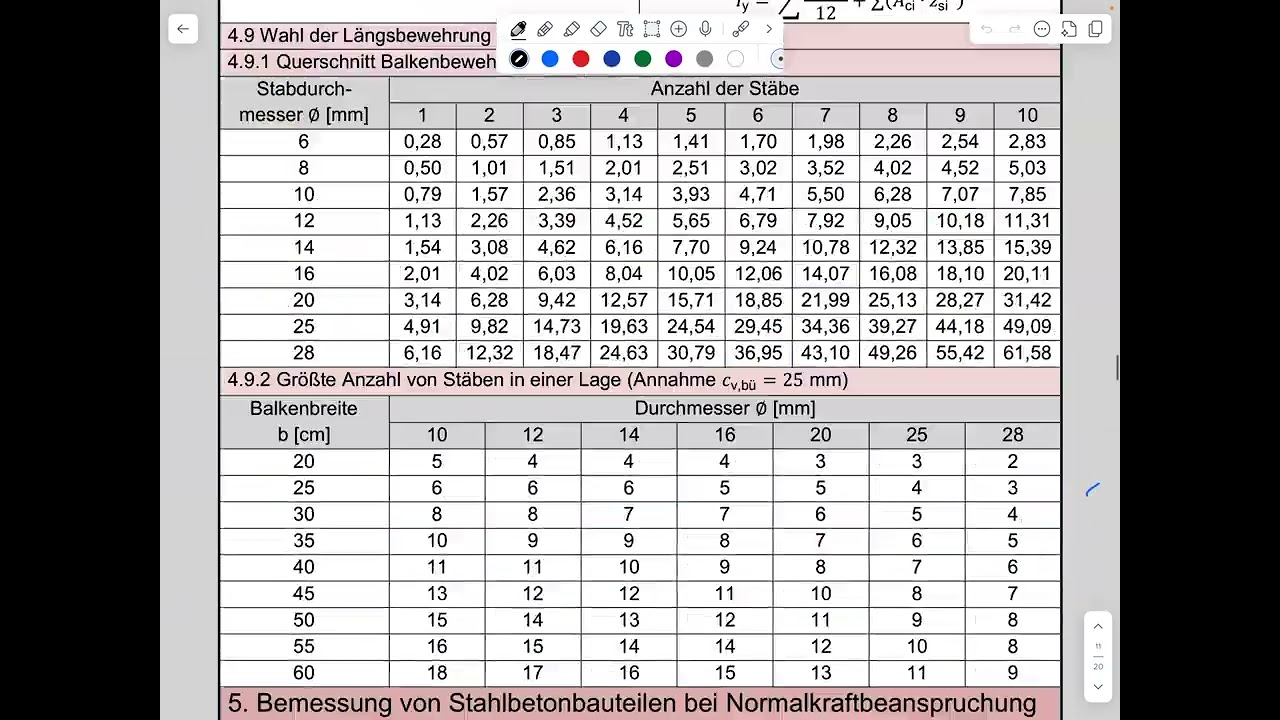Open the pages overview icon
Image resolution: width=1280 pixels, height=720 pixels.
click(1096, 29)
